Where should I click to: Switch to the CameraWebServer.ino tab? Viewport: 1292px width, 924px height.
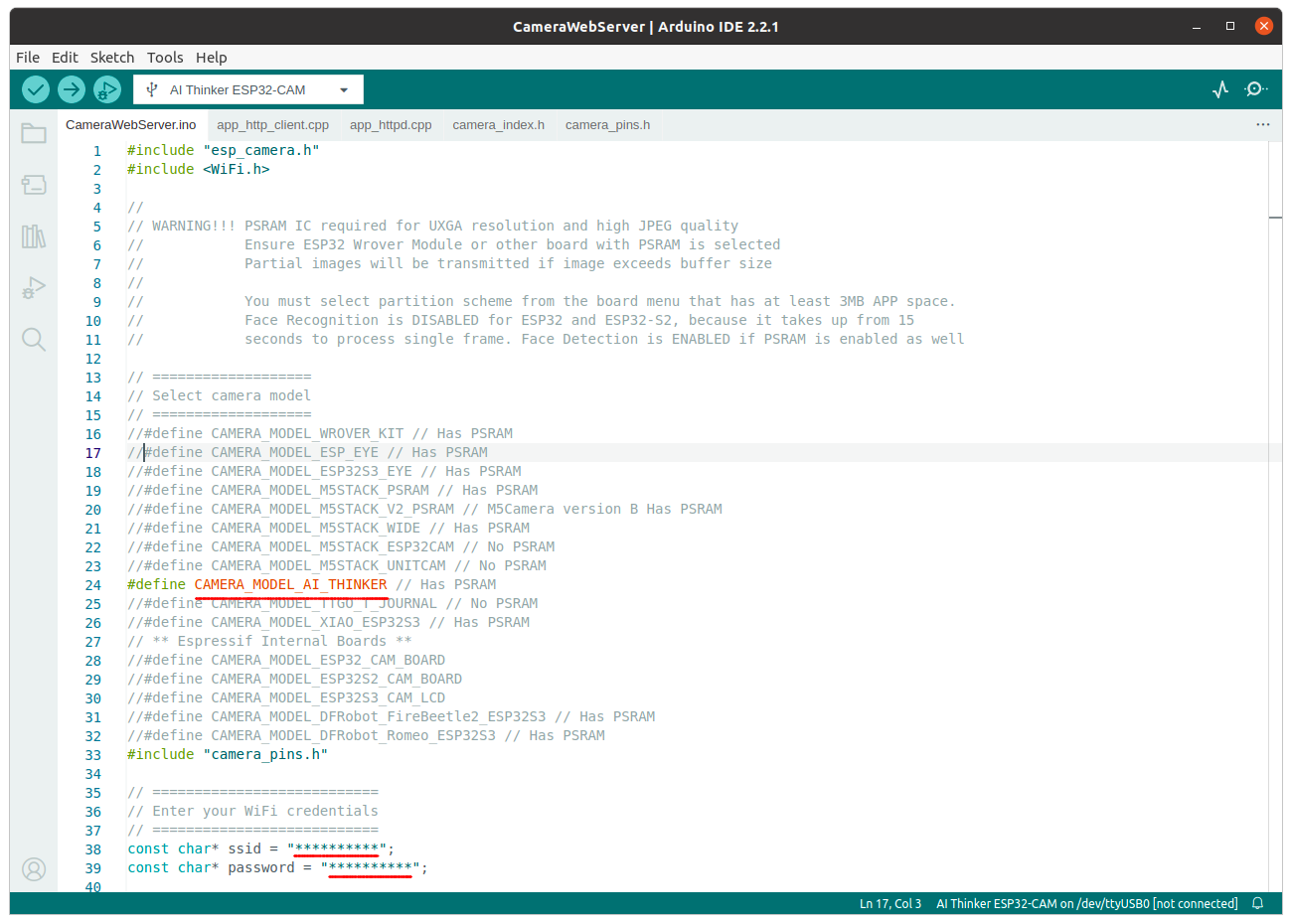pyautogui.click(x=131, y=124)
